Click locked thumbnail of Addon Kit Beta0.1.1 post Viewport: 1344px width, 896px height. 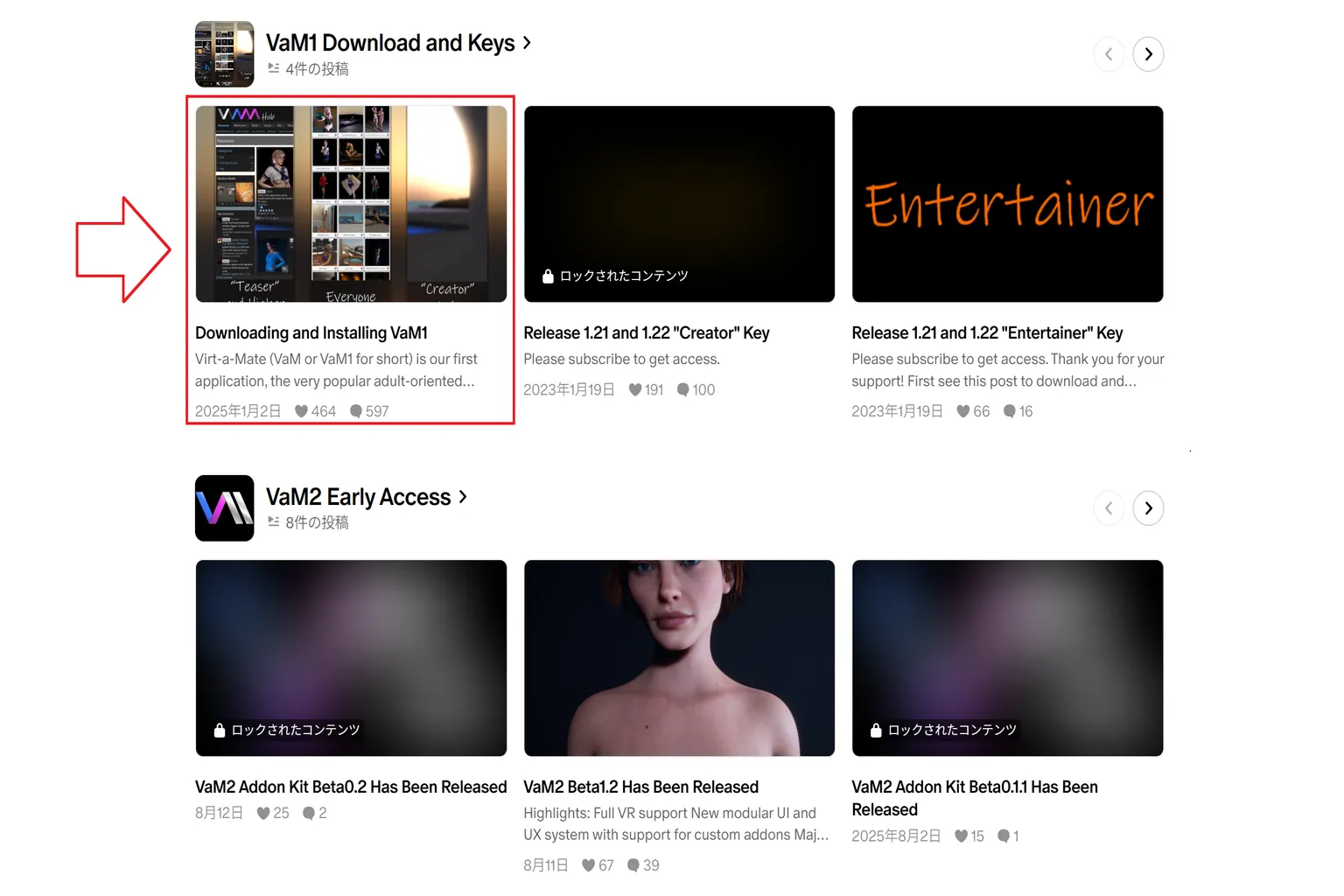(1007, 658)
